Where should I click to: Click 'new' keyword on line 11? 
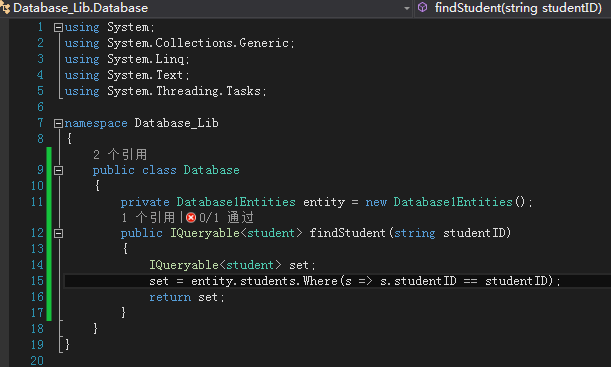(x=376, y=202)
